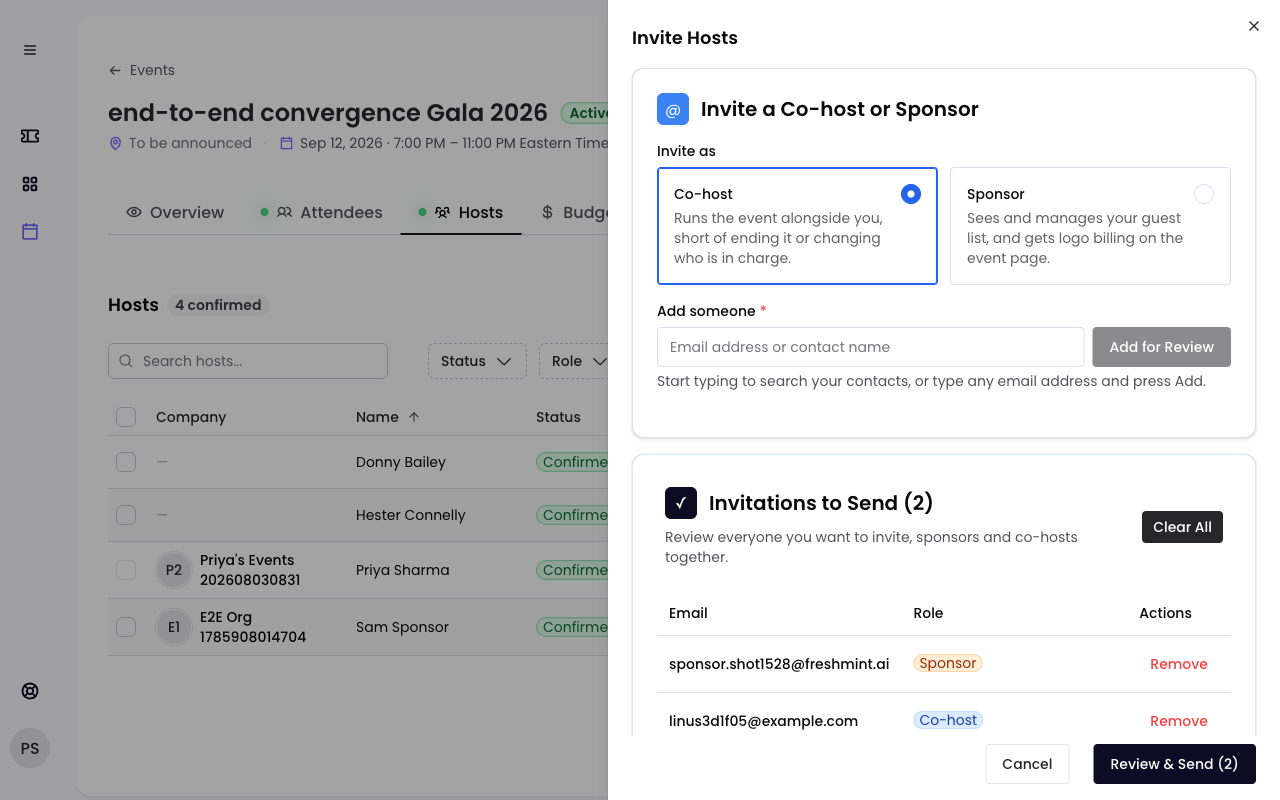1280x800 pixels.
Task: Remove the sponsor.shot1528@freshmint.ai invitation
Action: click(1179, 664)
